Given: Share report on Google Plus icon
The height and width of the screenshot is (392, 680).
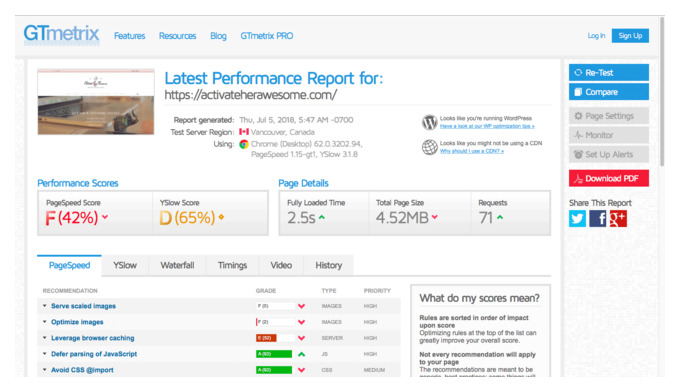Looking at the screenshot, I should tap(618, 219).
